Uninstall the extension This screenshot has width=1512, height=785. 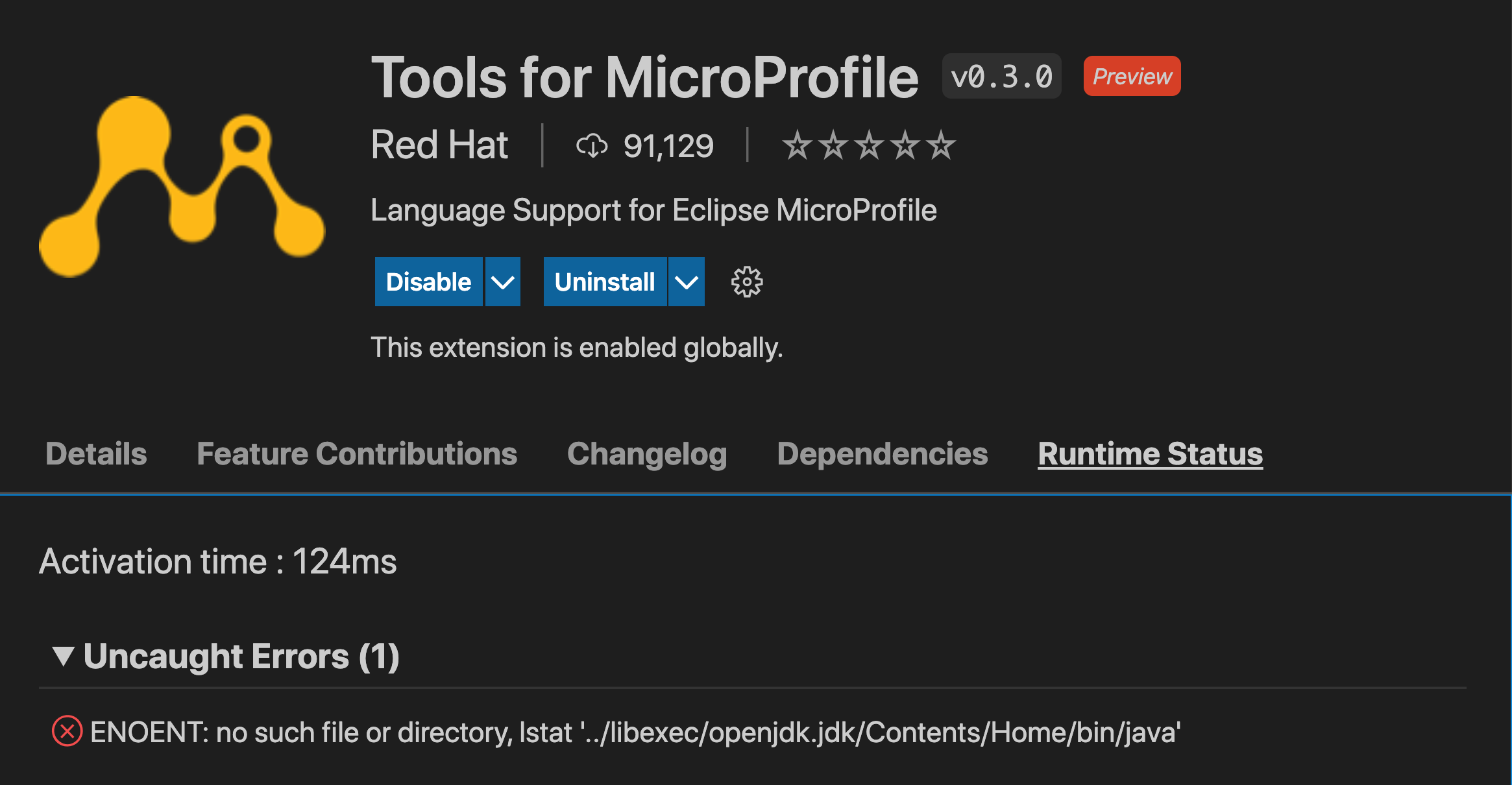604,282
